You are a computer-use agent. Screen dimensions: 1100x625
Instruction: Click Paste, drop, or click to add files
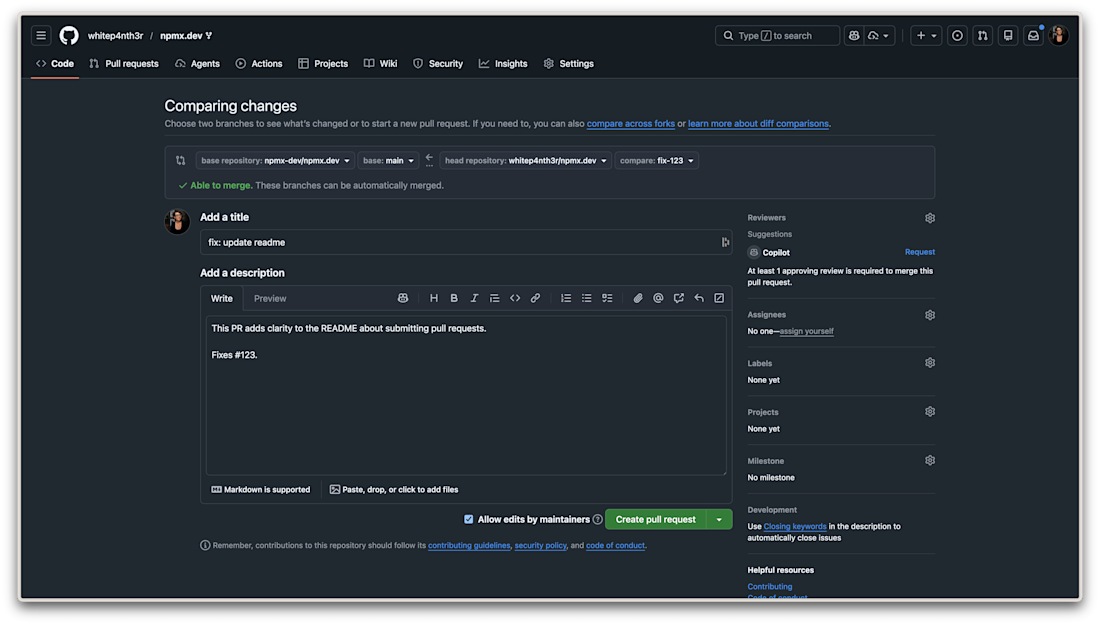[x=394, y=490]
